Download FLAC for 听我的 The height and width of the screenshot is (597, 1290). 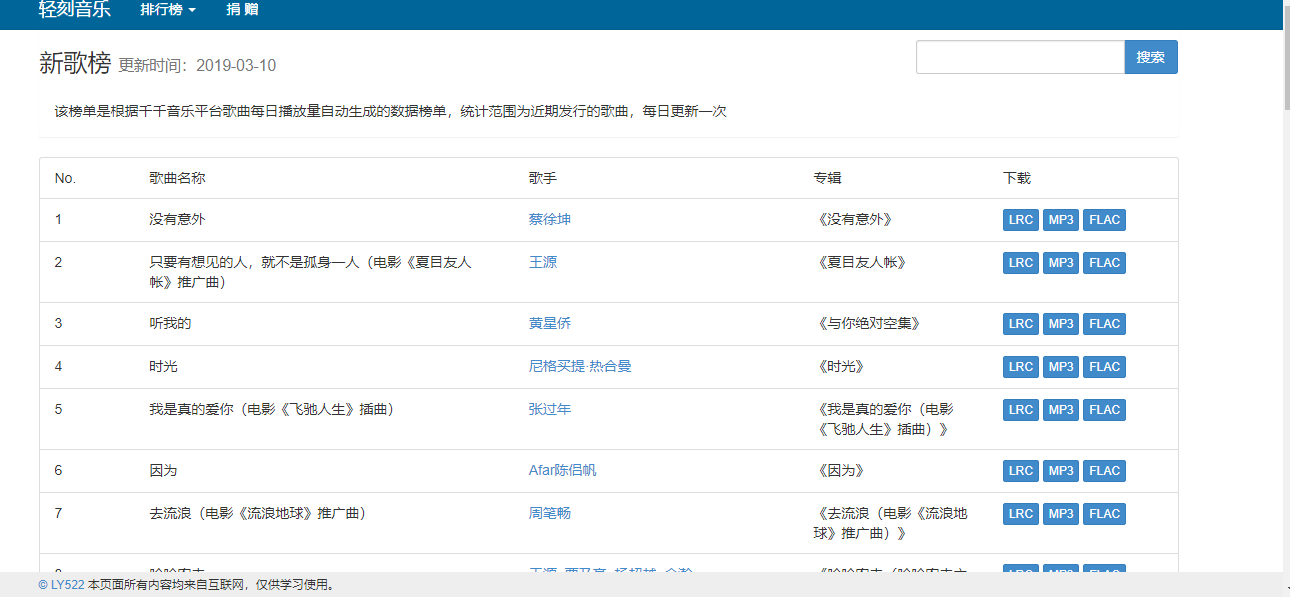[1104, 324]
